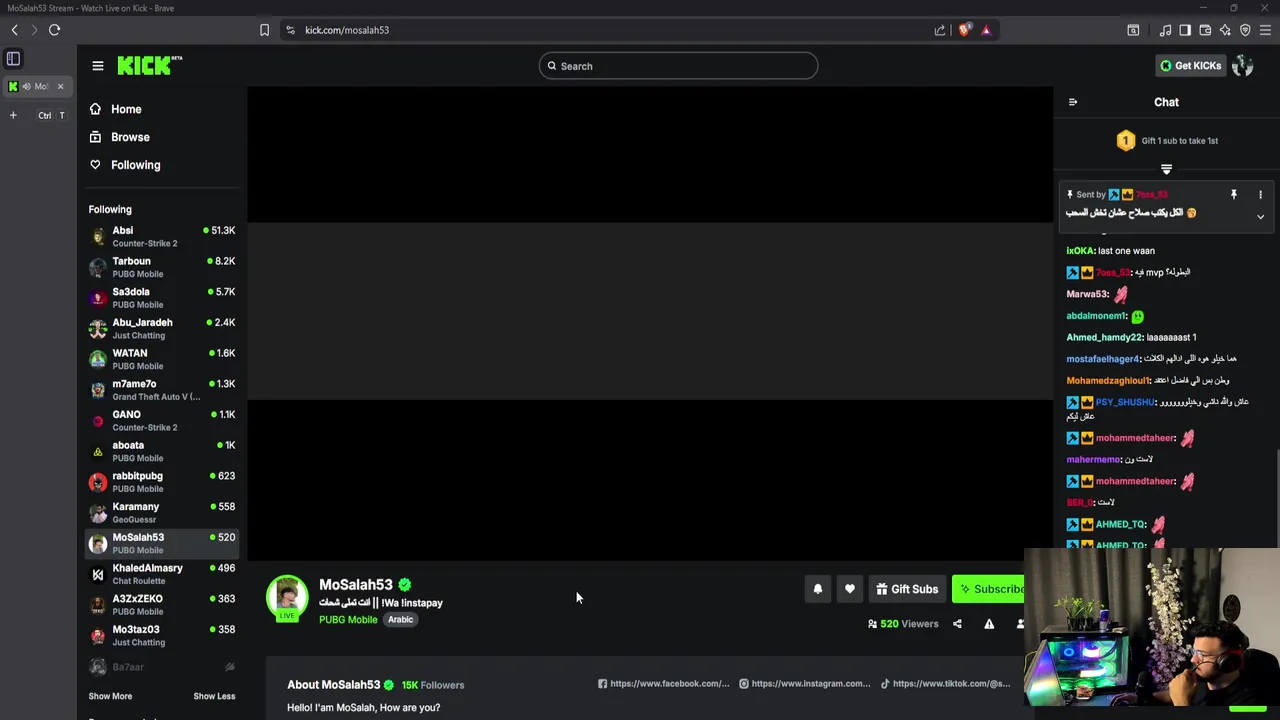Image resolution: width=1280 pixels, height=720 pixels.
Task: Toggle stream notifications bell
Action: 818,589
